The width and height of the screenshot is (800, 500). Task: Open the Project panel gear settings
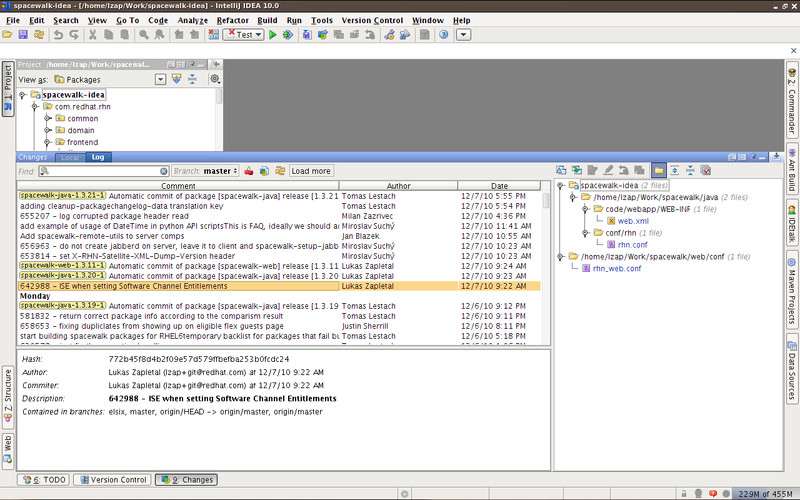pos(215,79)
